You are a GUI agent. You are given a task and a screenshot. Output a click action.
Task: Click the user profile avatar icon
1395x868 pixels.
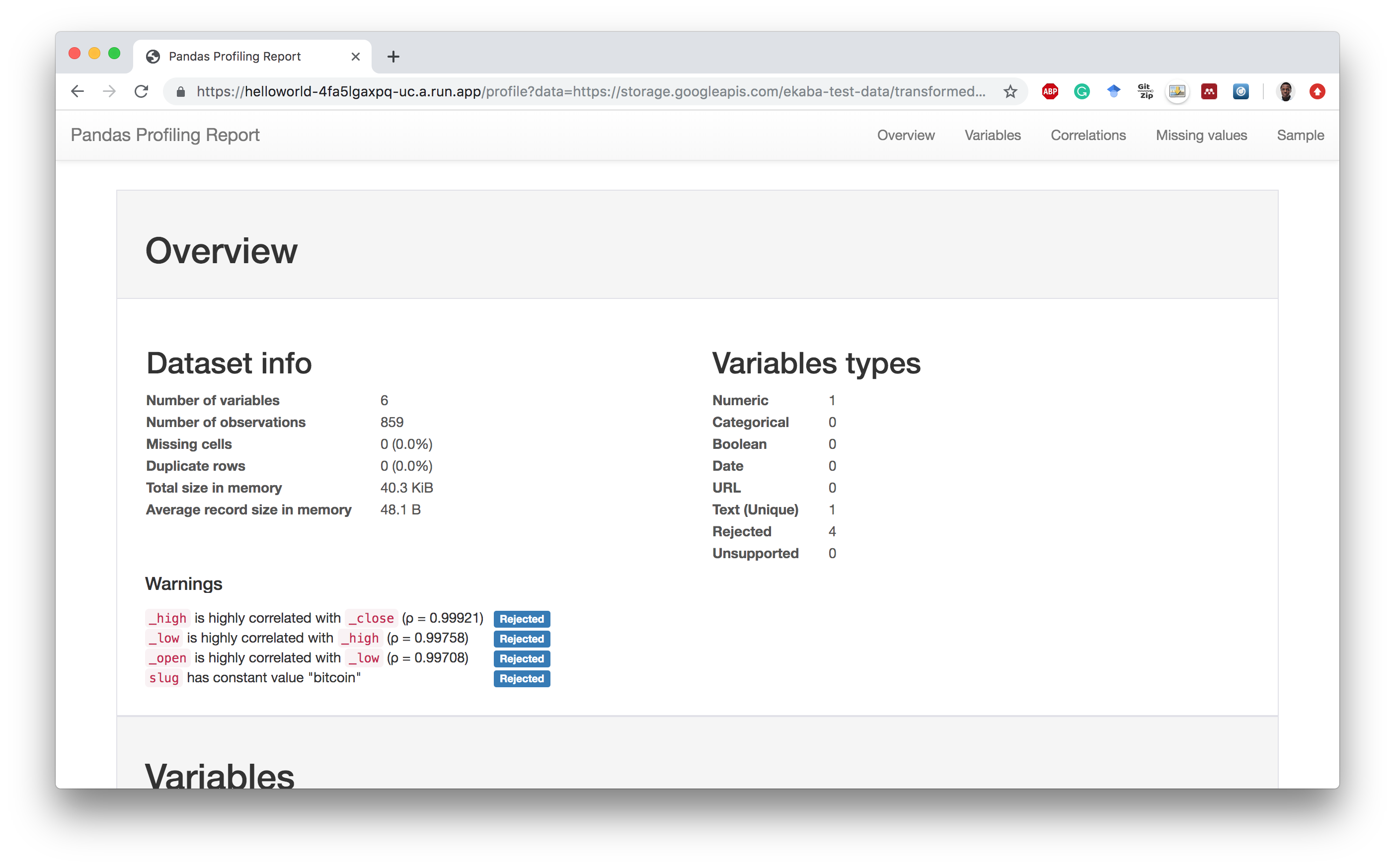[x=1285, y=91]
